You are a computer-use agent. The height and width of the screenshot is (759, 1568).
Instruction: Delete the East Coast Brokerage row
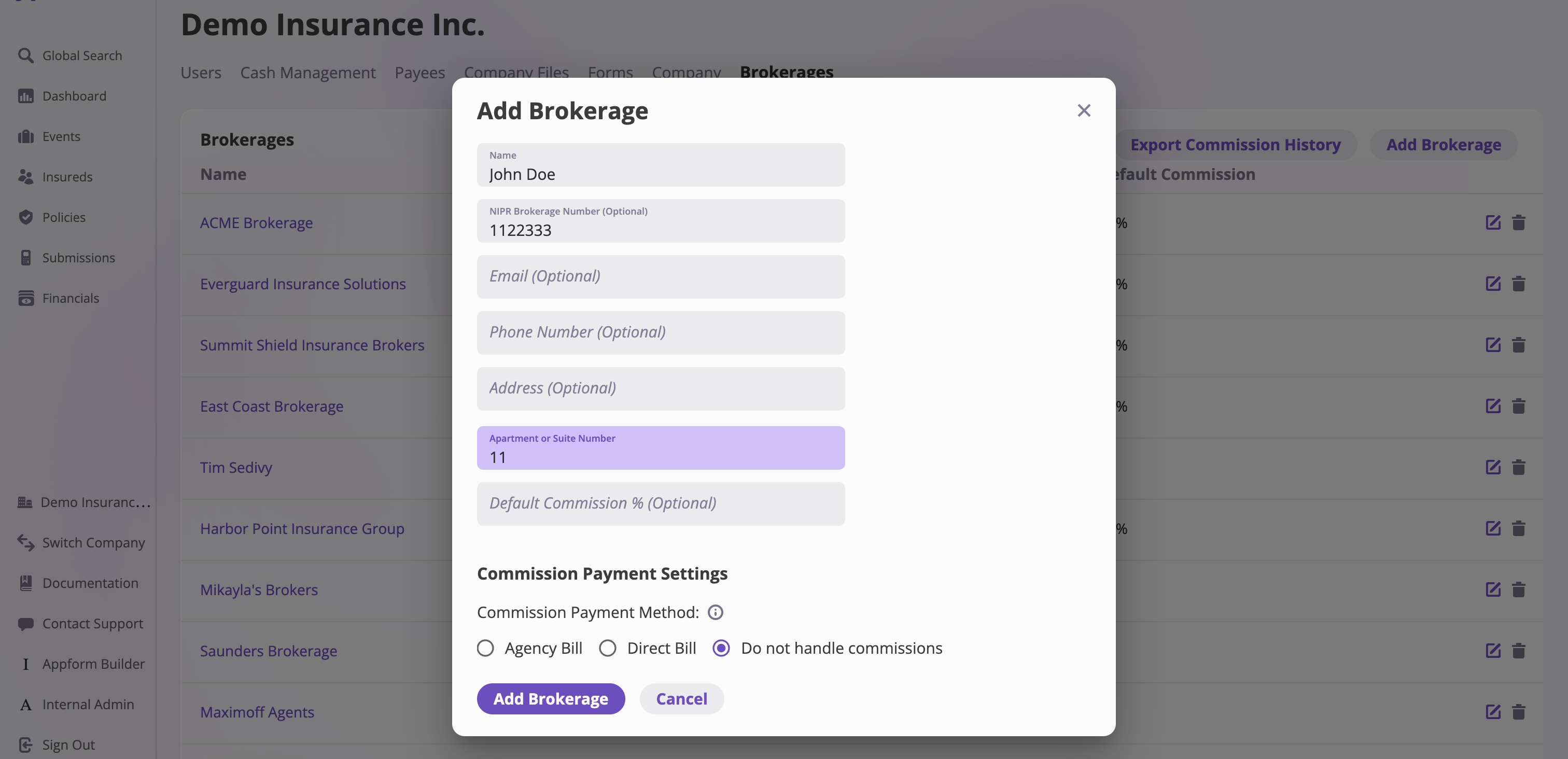[1518, 405]
